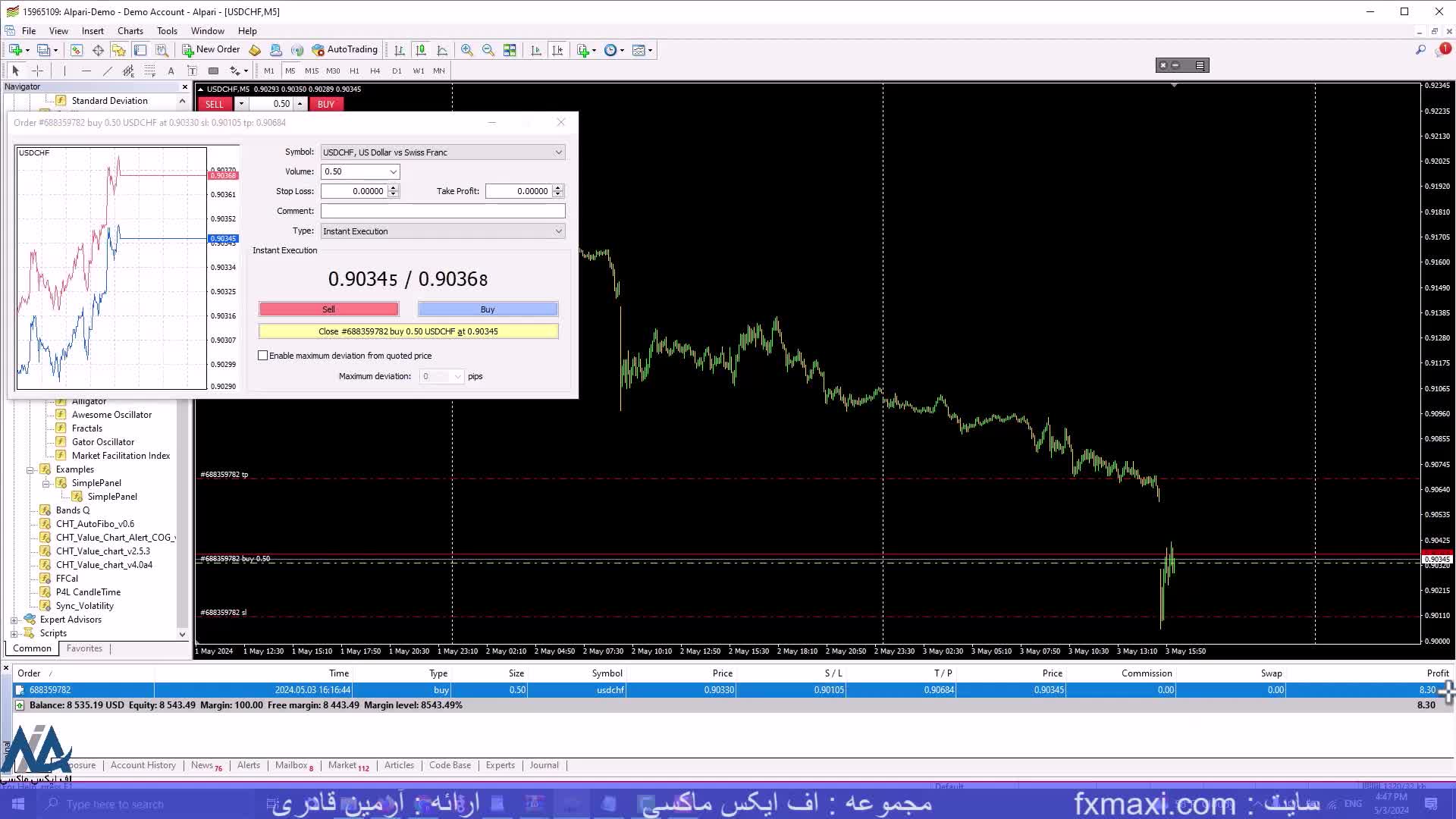Open the order Type dropdown
The height and width of the screenshot is (819, 1456).
tap(559, 231)
